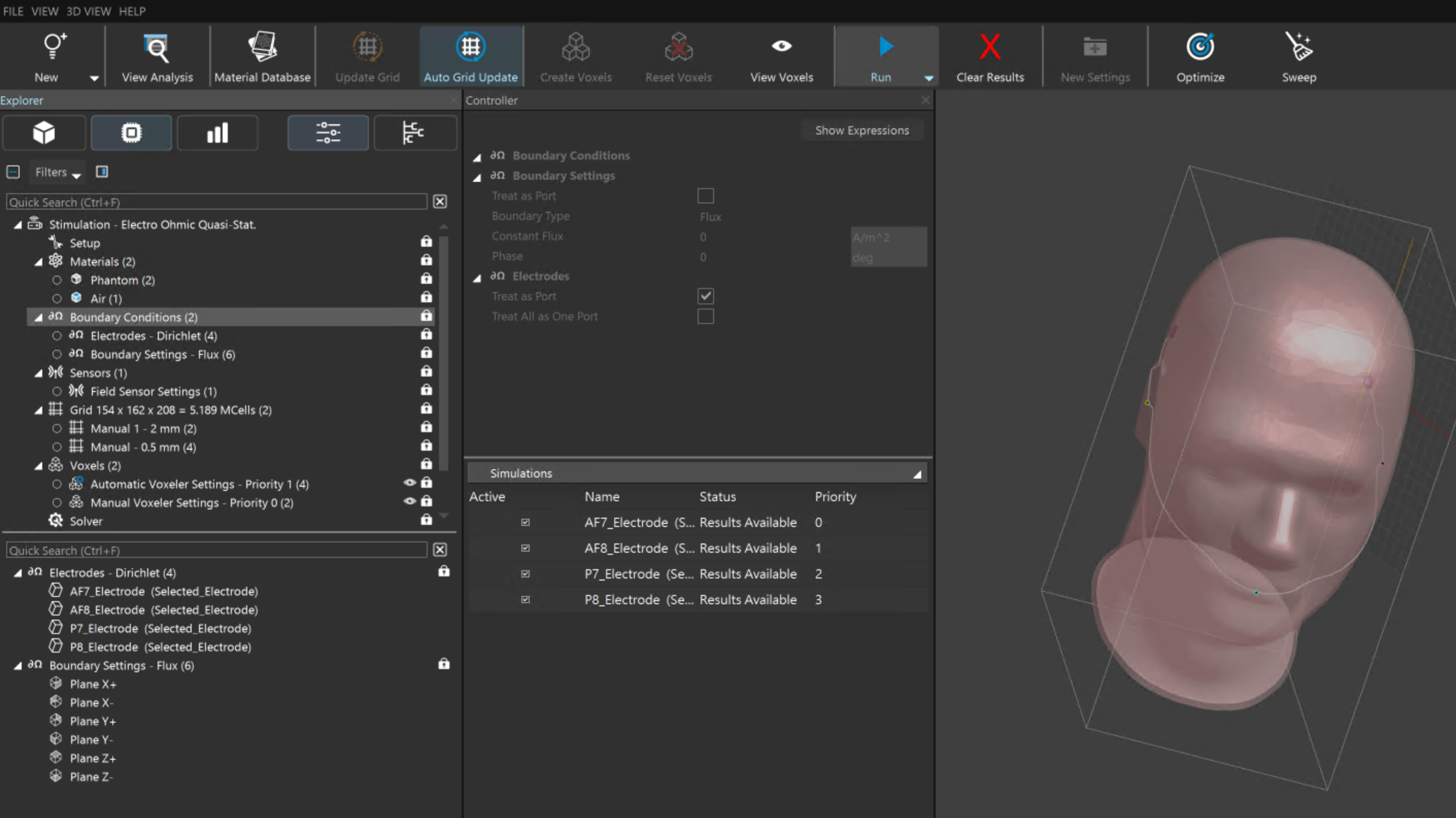Toggle Auto Grid Update
This screenshot has height=818, width=1456.
[x=470, y=57]
